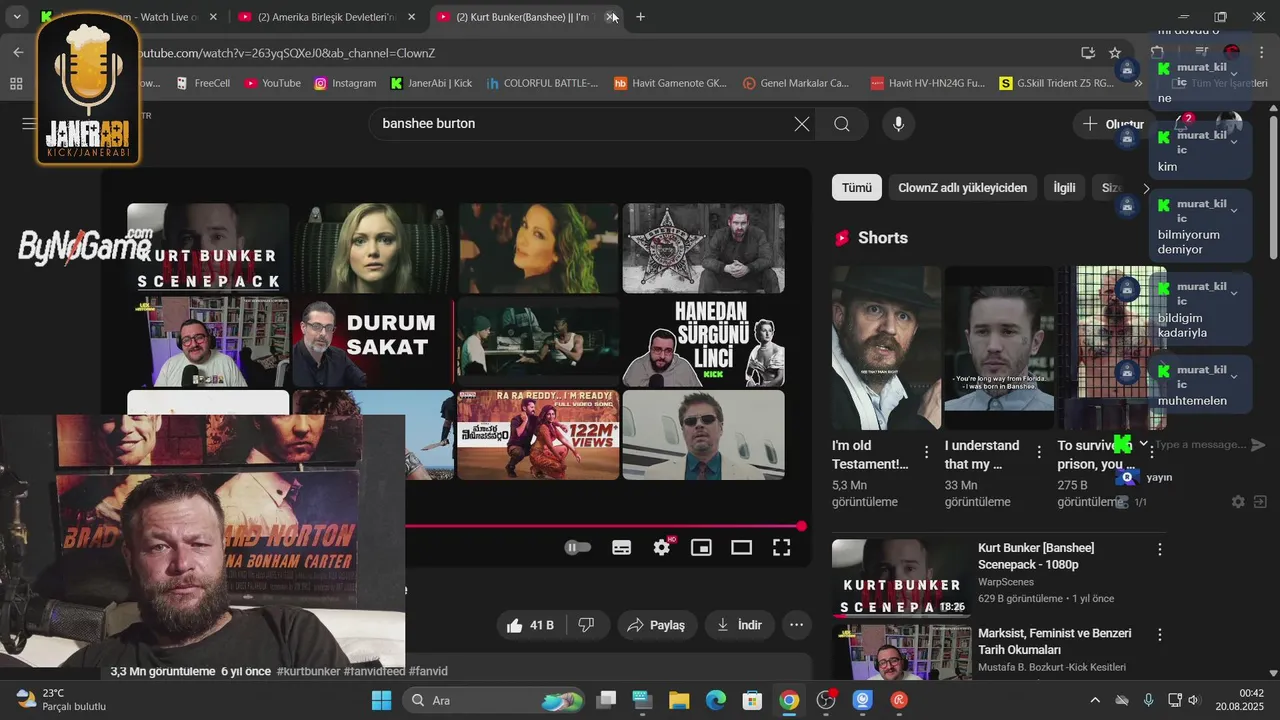Open options for 'I understand that my' short

[1039, 452]
